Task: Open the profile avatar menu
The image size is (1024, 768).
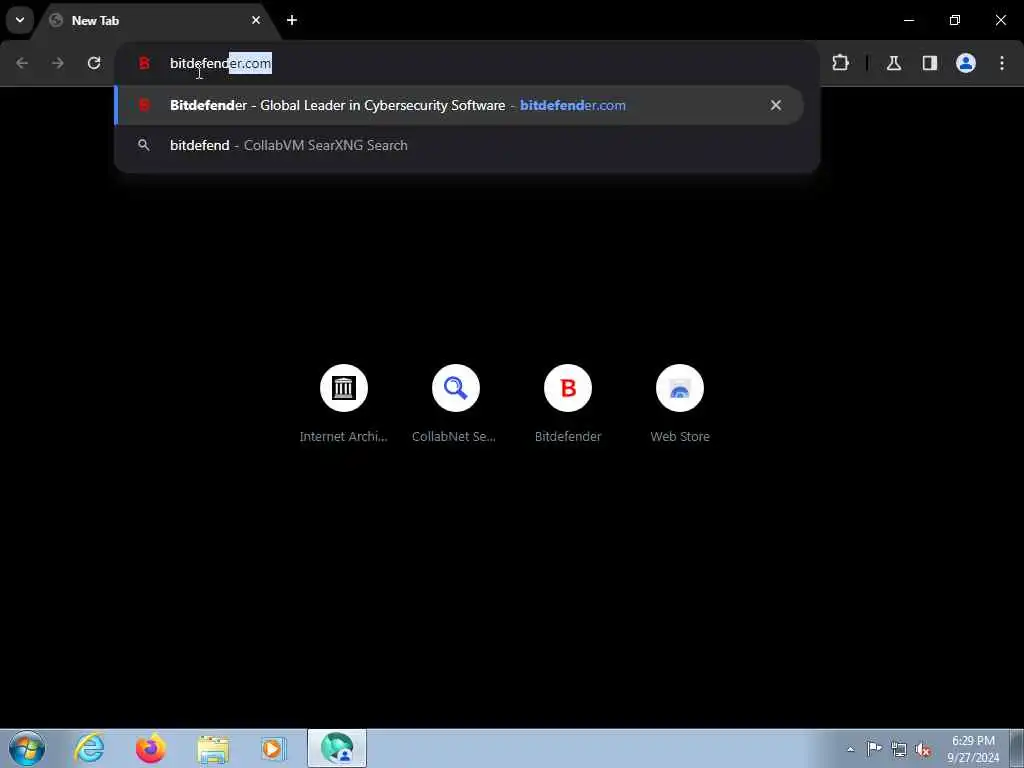Action: [x=966, y=63]
